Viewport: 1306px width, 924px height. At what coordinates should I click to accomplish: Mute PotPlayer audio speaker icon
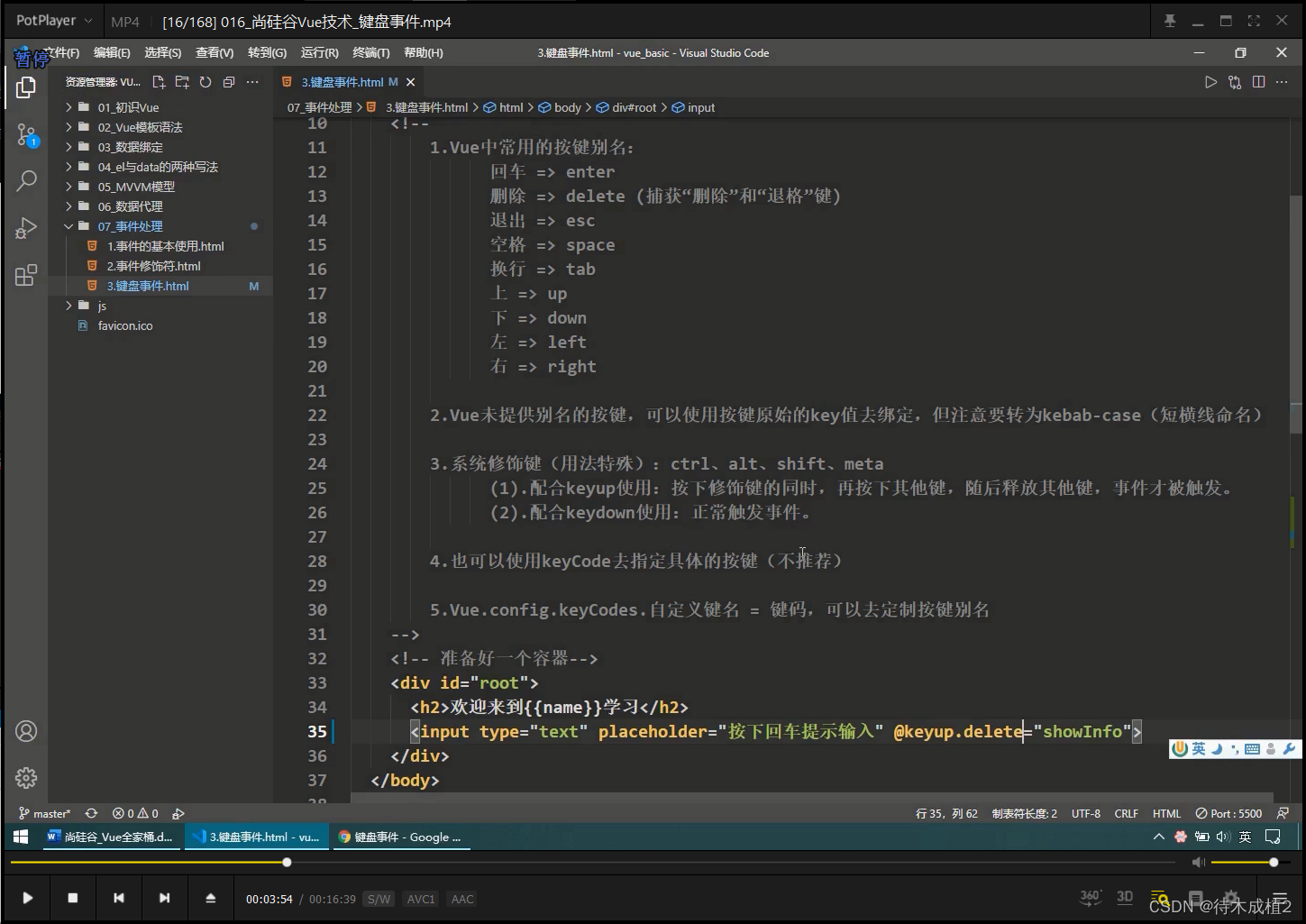(x=1198, y=863)
